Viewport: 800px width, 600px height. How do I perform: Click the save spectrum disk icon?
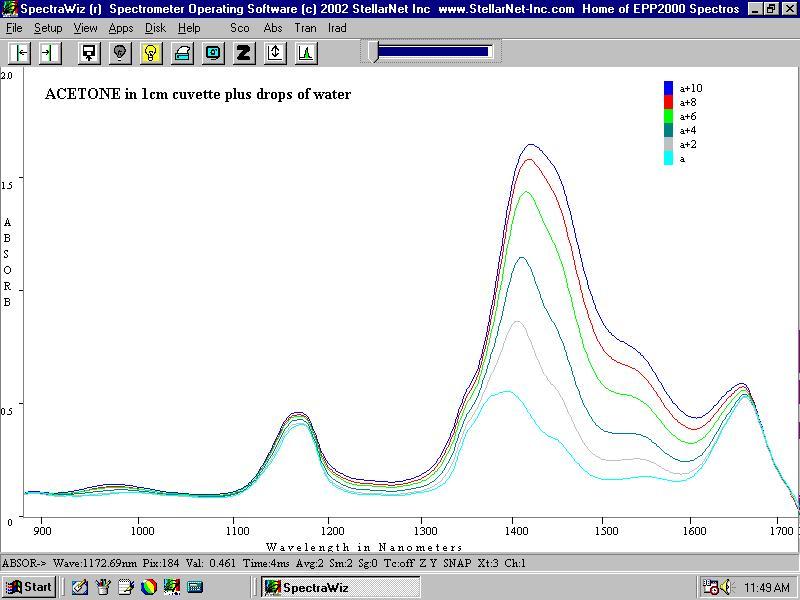(89, 53)
